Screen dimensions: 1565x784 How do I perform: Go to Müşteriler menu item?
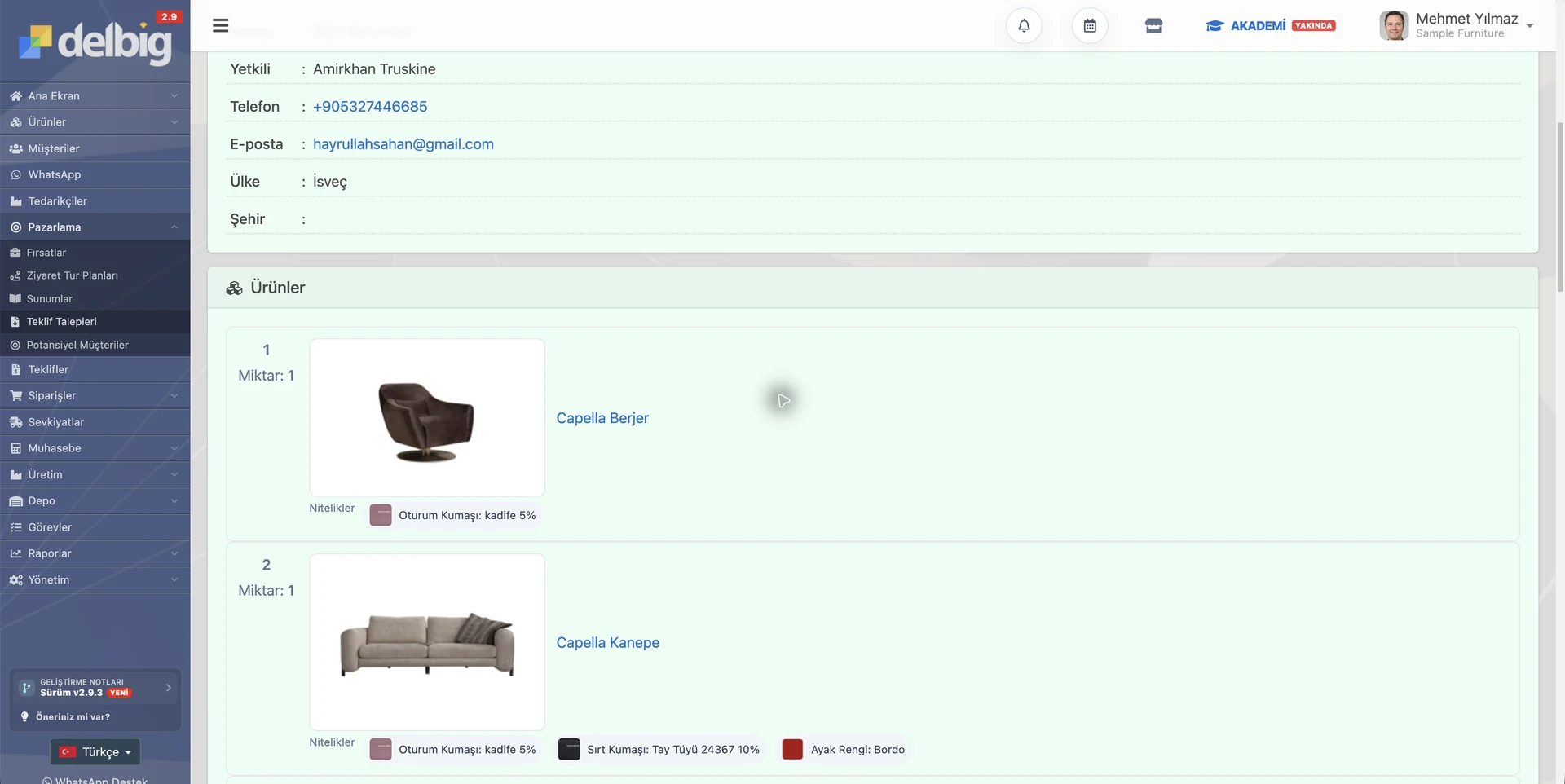pos(95,149)
